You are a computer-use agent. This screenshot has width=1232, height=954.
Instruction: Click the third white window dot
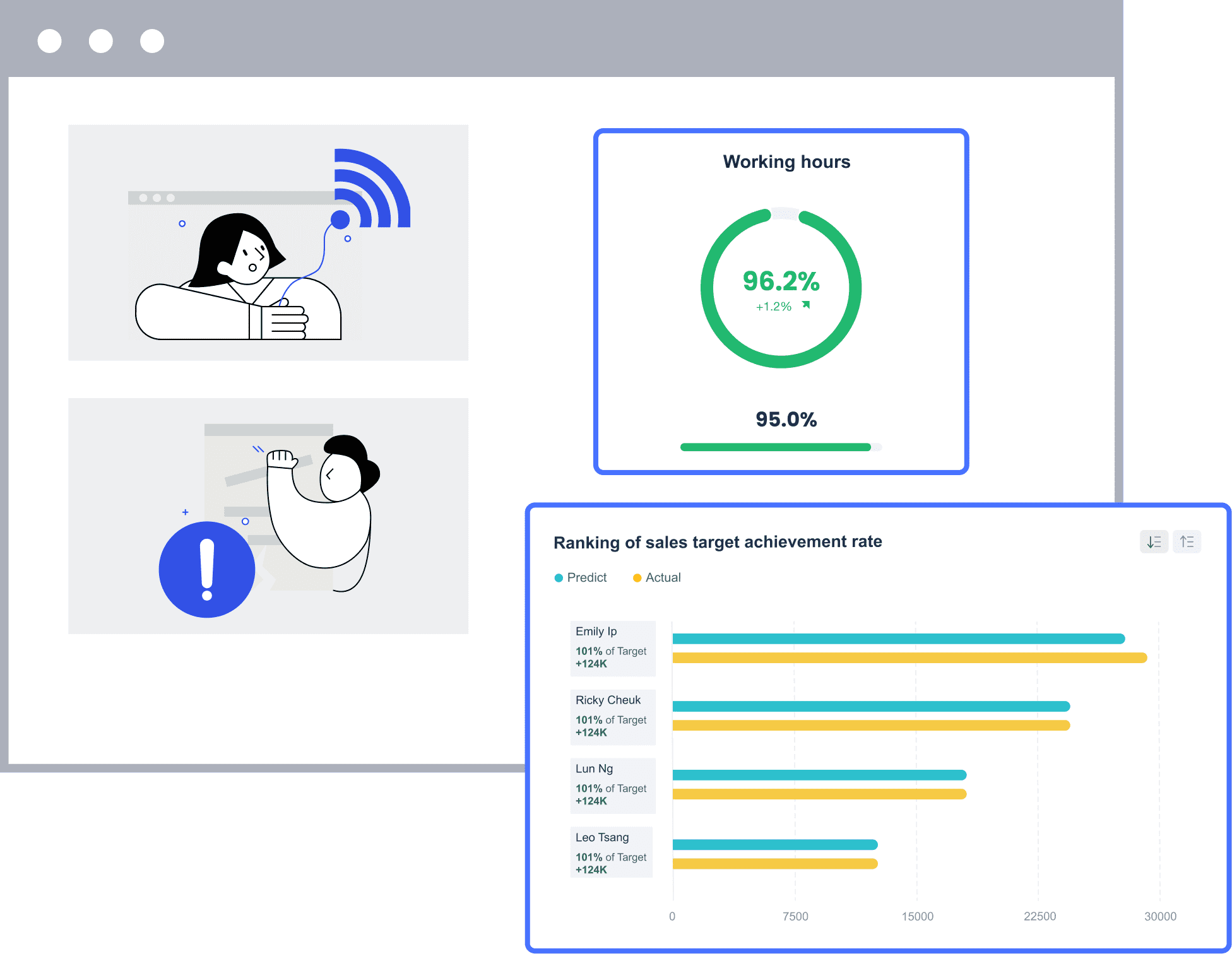coord(152,41)
